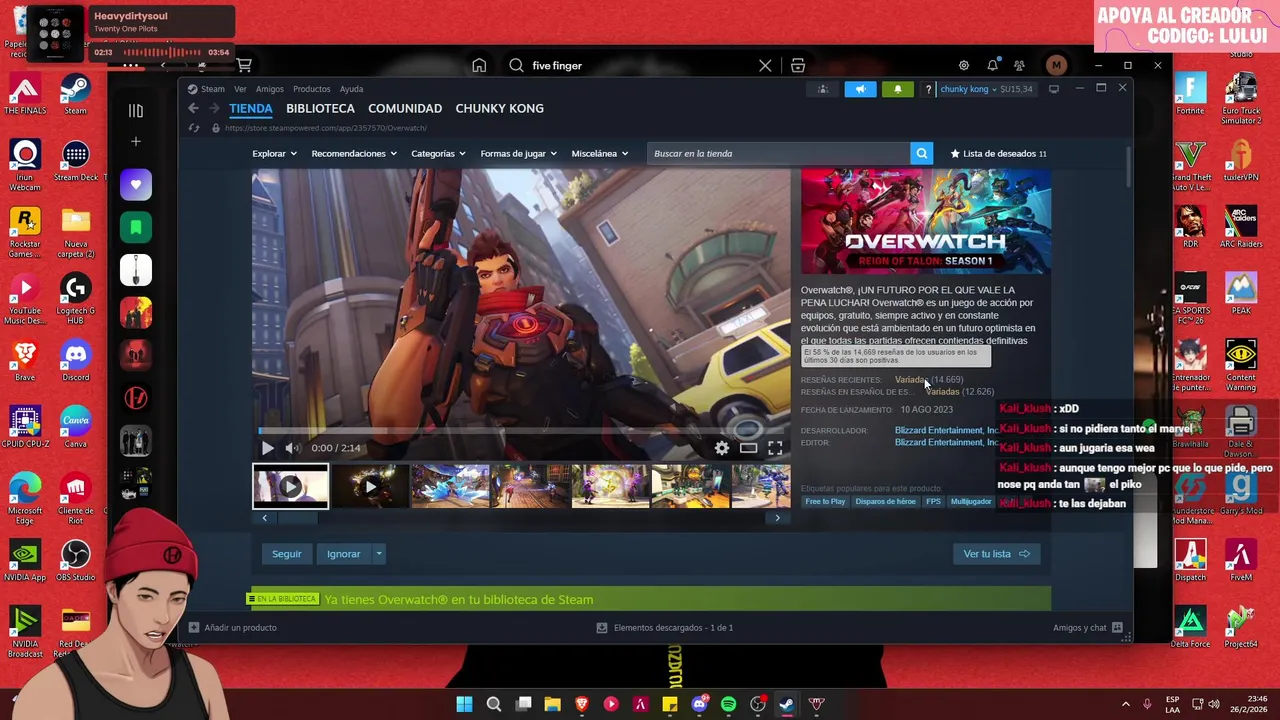Open music app settings gear icon
Image resolution: width=1280 pixels, height=720 pixels.
(964, 65)
